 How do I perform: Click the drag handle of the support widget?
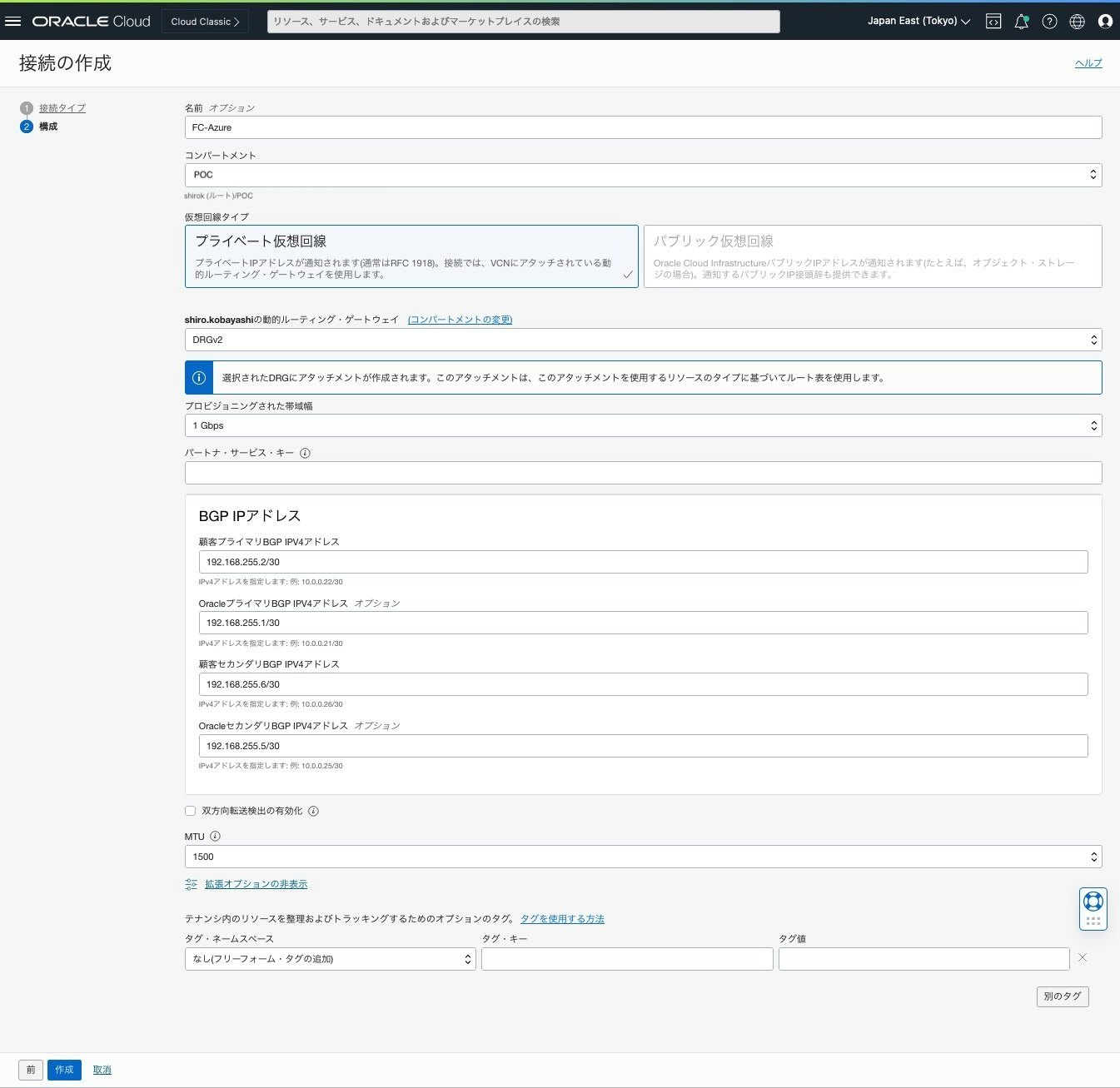pyautogui.click(x=1093, y=922)
